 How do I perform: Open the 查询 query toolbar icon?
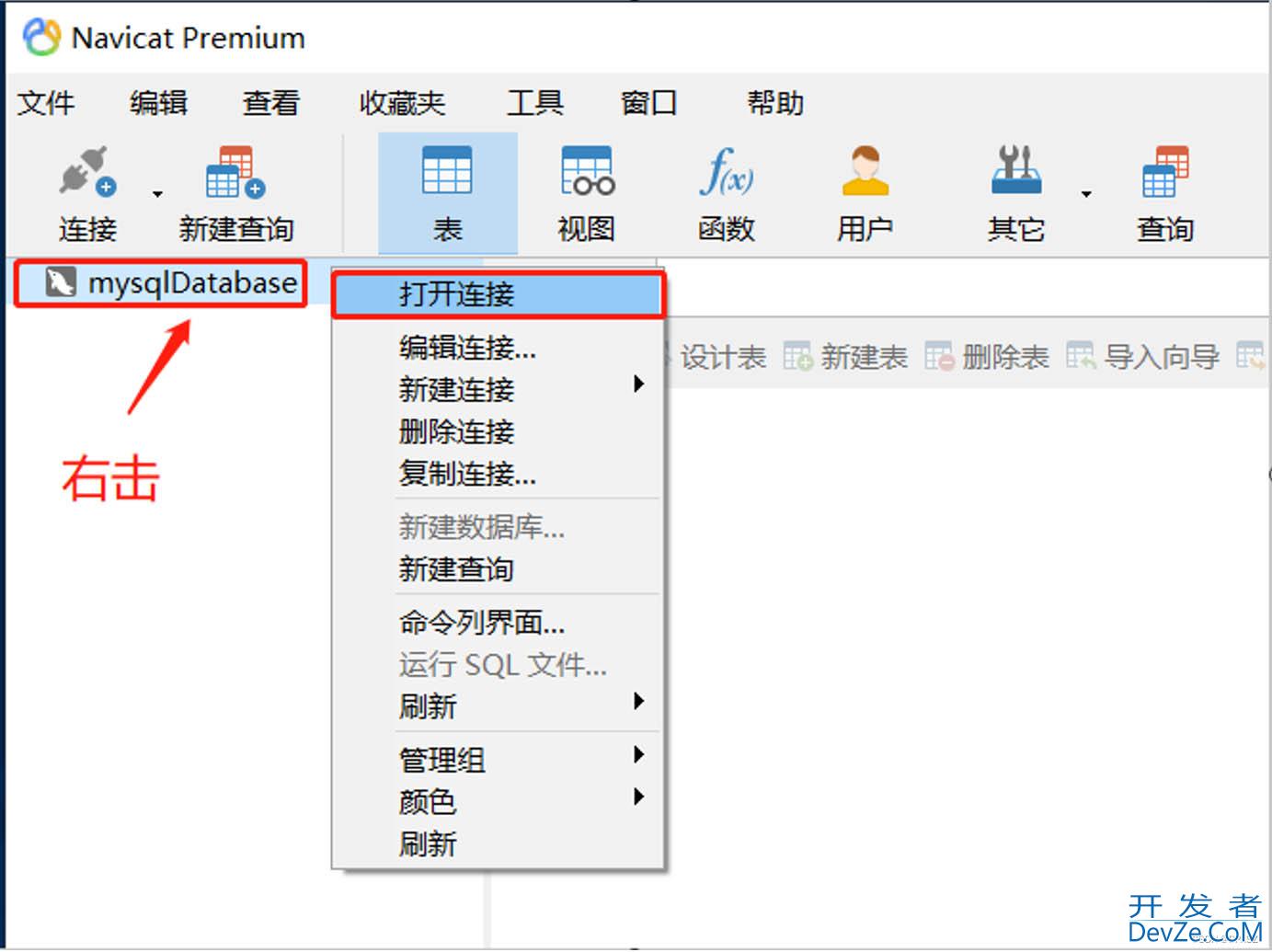click(x=1165, y=171)
